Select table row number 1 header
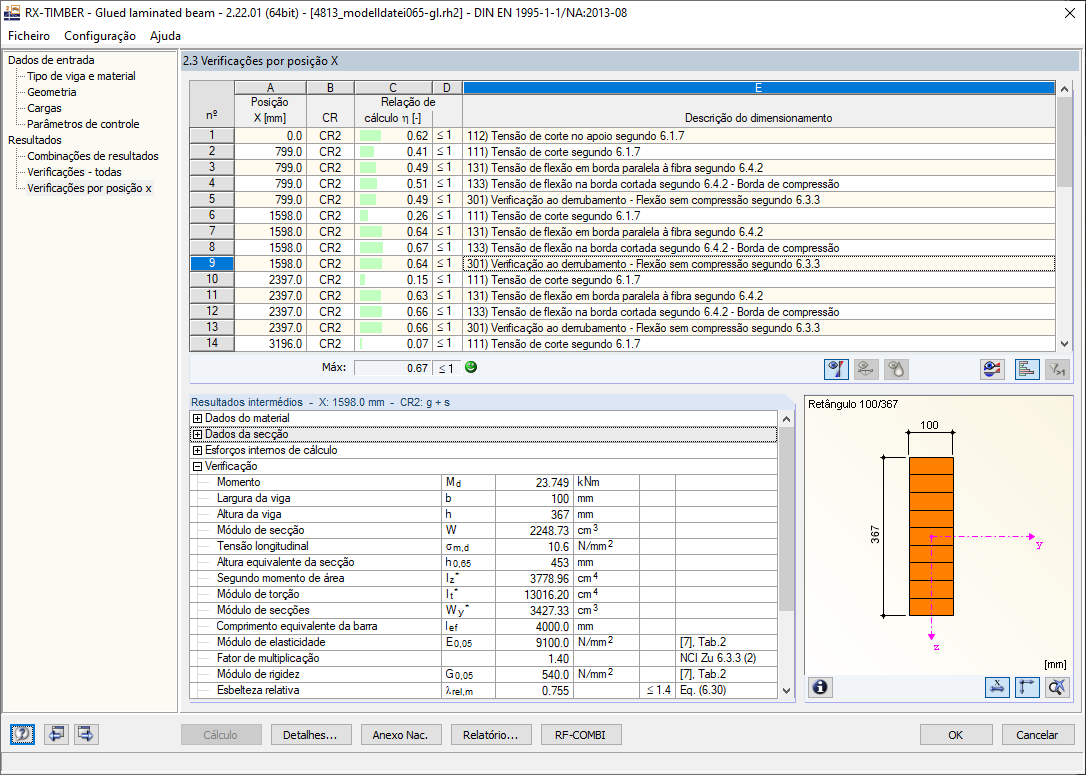 click(212, 136)
